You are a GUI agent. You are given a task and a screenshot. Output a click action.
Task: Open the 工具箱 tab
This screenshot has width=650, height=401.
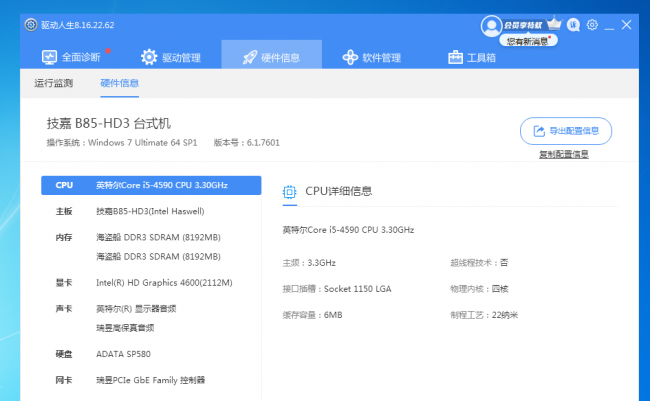(472, 57)
